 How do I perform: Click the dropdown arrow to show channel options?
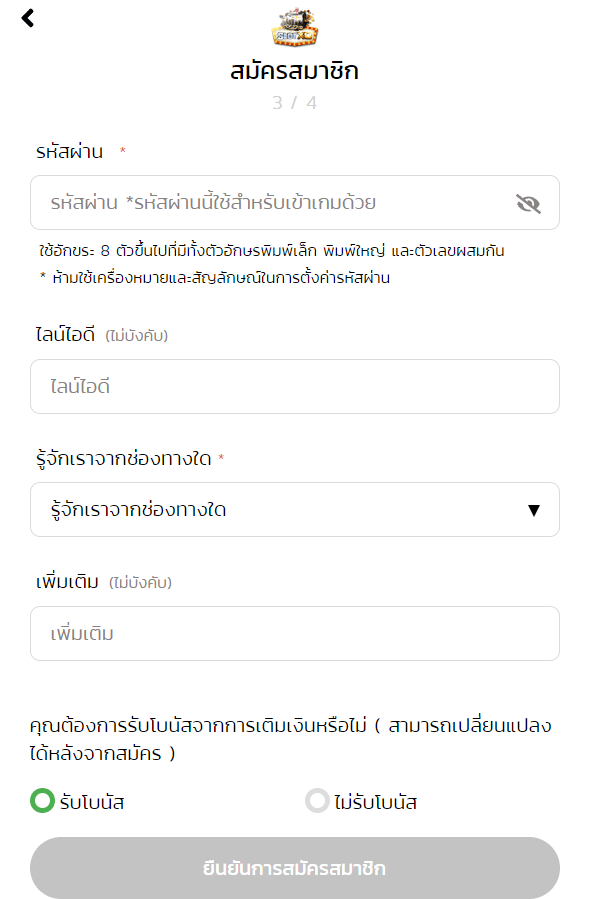point(534,510)
